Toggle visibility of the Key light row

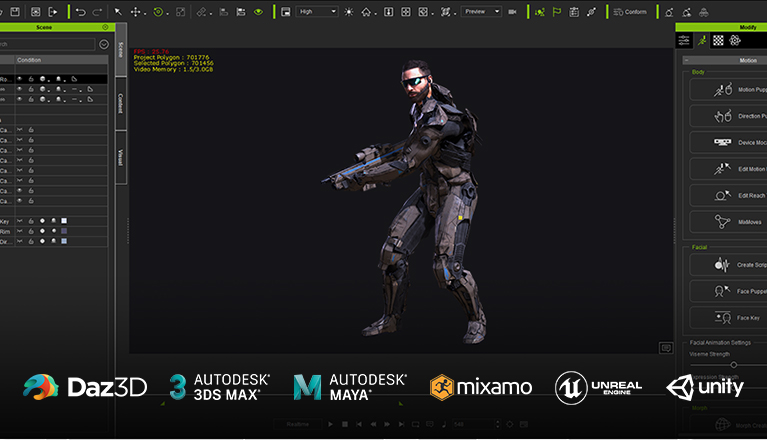[20, 221]
